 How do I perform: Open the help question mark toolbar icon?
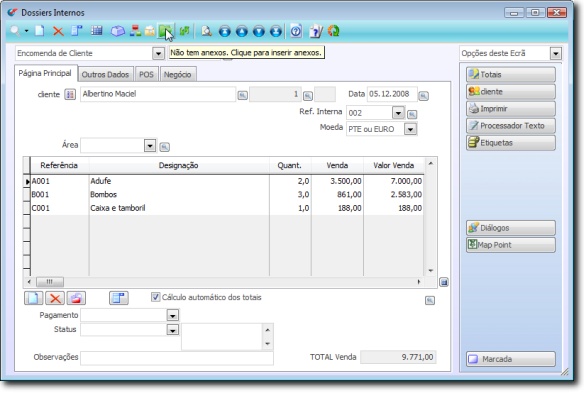pyautogui.click(x=296, y=31)
